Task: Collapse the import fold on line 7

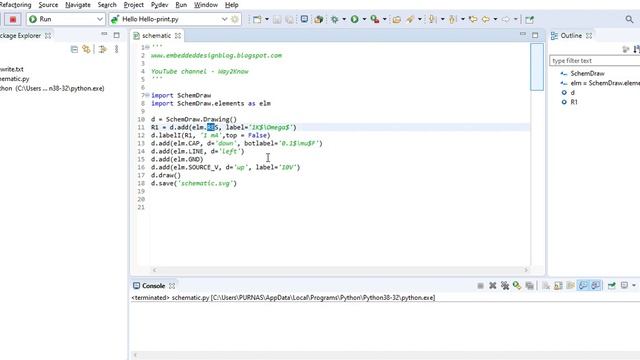Action: pyautogui.click(x=147, y=95)
